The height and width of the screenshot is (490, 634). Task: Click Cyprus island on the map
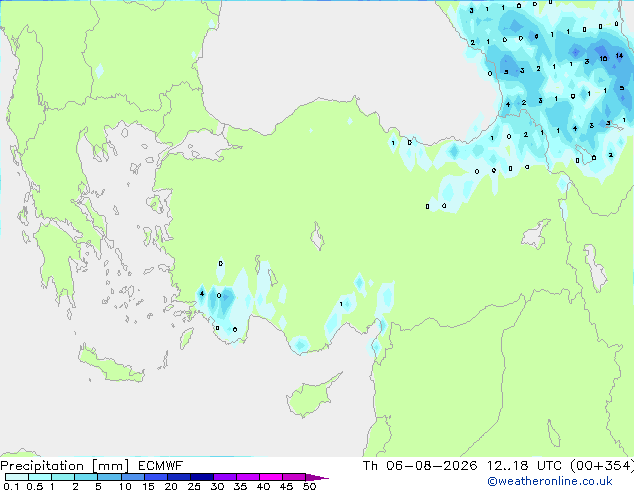[311, 397]
